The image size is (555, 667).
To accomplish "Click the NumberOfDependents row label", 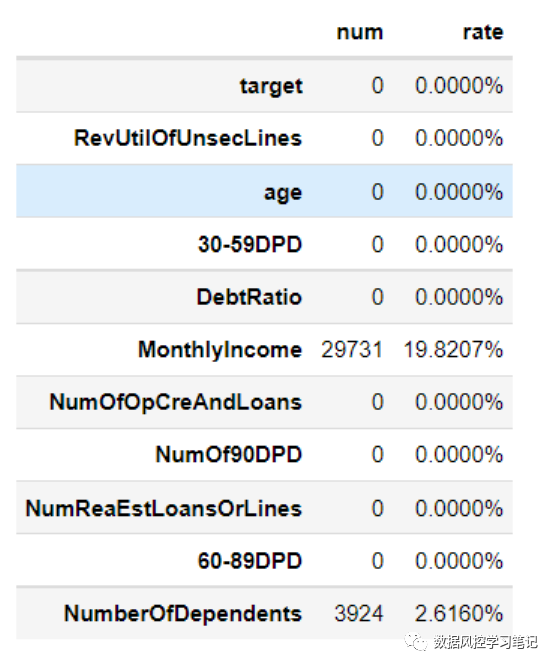I will pos(183,614).
